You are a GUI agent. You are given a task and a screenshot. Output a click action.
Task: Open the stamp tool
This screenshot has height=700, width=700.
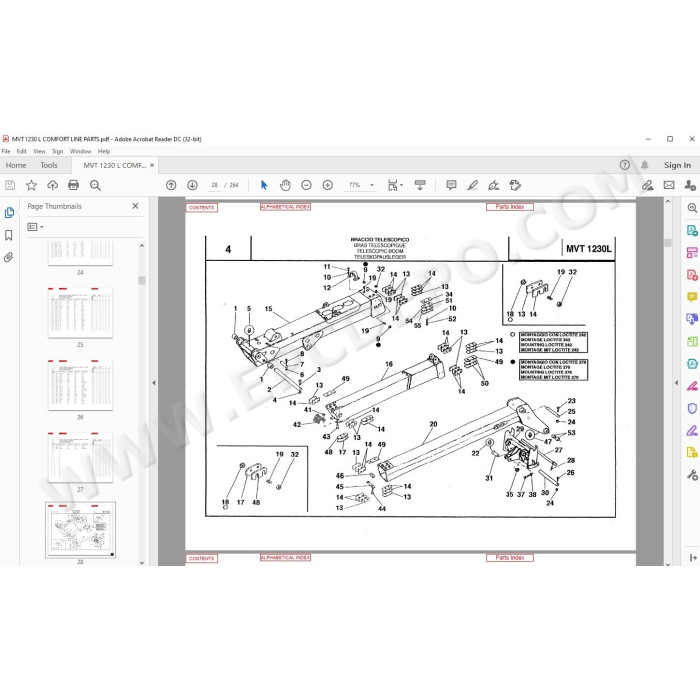pyautogui.click(x=515, y=185)
